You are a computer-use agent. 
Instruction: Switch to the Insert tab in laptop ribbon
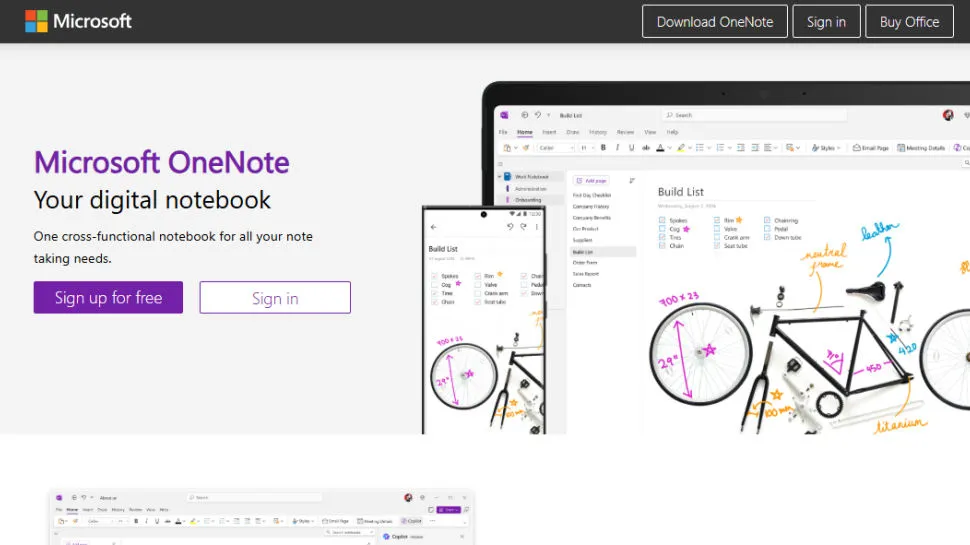(x=549, y=132)
